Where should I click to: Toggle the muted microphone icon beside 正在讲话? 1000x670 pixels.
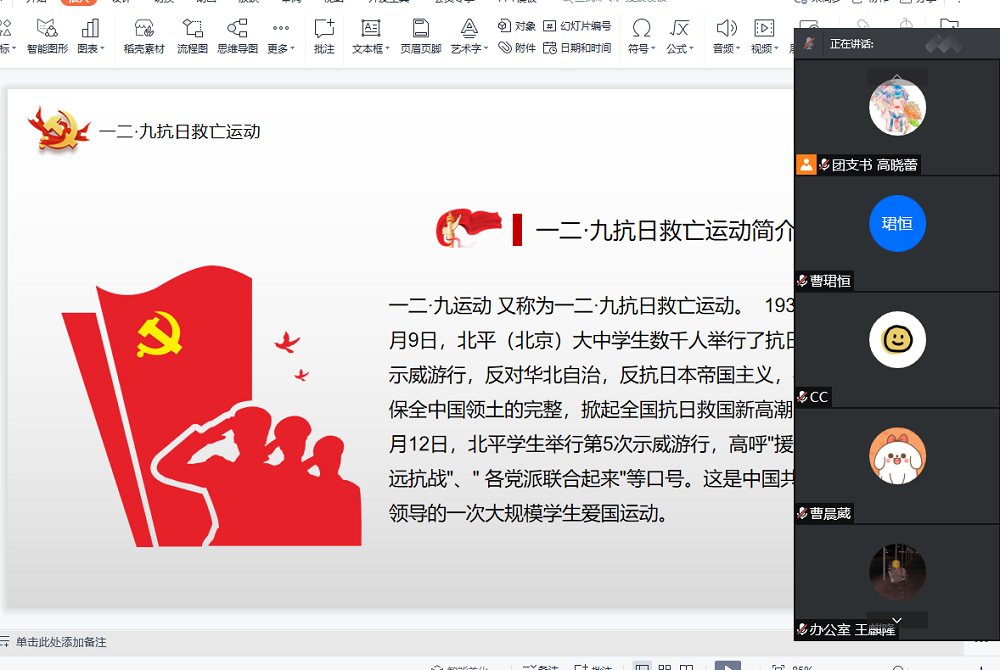pos(809,44)
